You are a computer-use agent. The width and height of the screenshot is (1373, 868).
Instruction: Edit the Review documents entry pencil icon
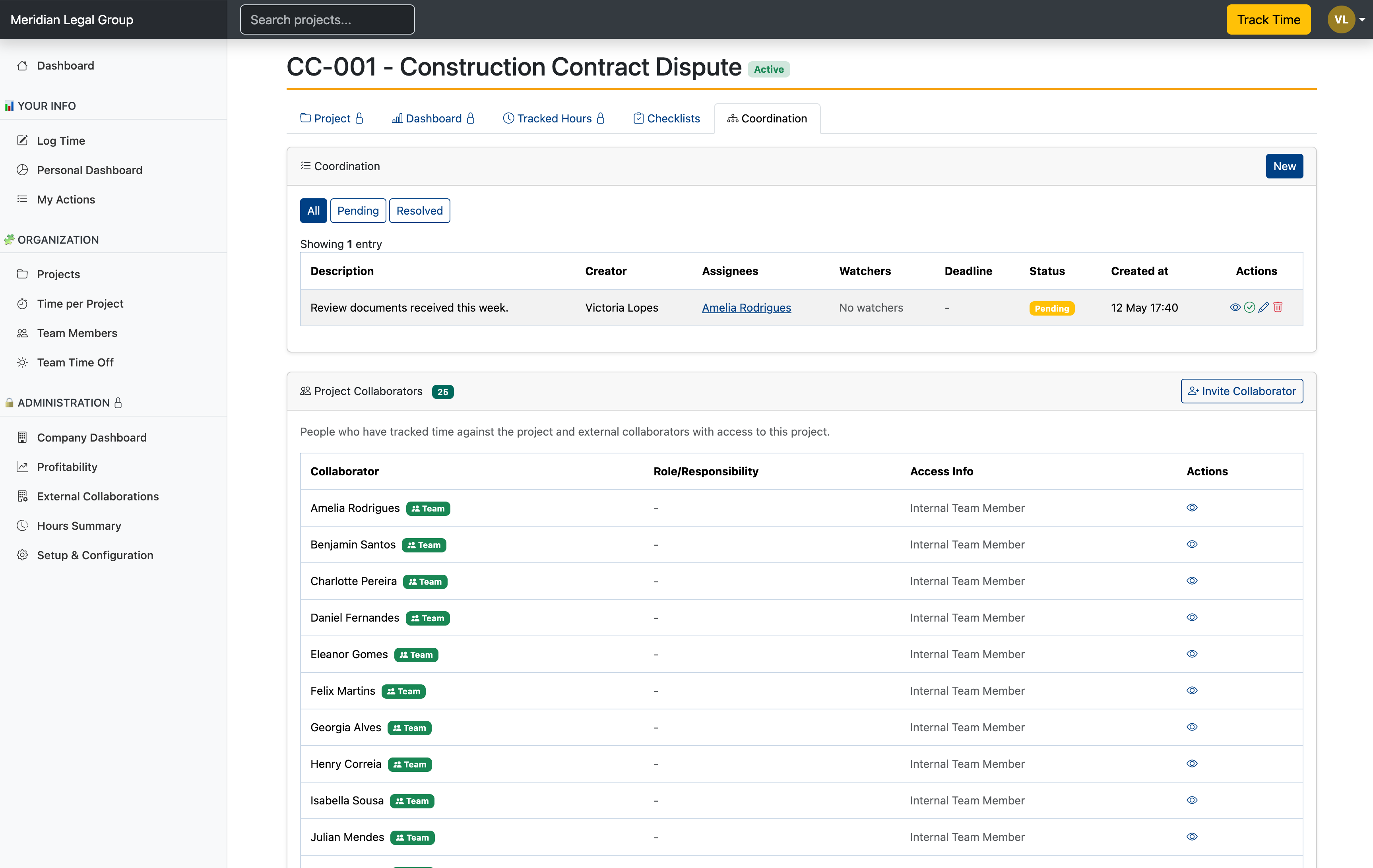coord(1264,307)
